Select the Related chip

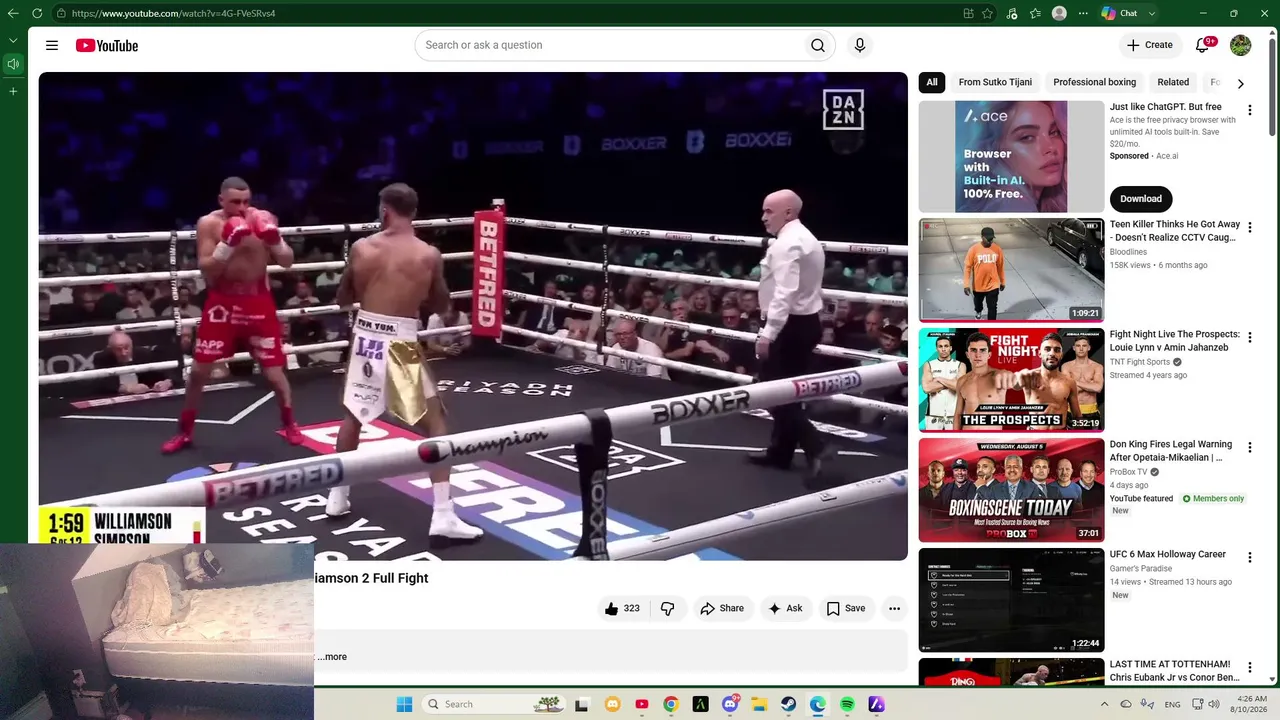point(1173,82)
